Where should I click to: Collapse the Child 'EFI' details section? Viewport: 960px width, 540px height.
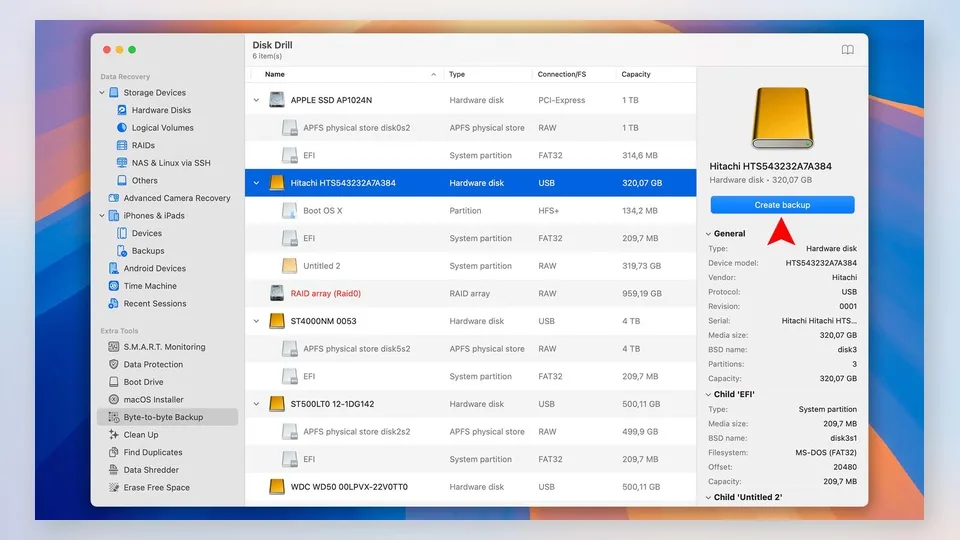tap(708, 394)
